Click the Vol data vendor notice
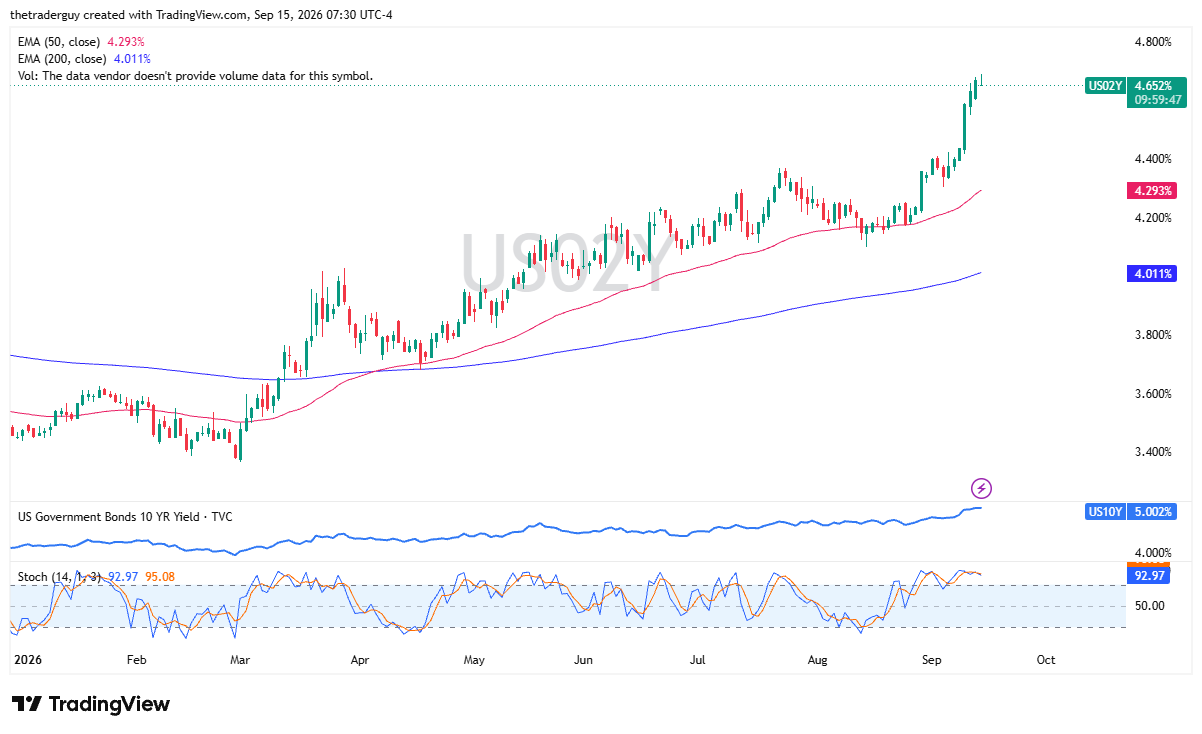1202x734 pixels. pyautogui.click(x=195, y=76)
